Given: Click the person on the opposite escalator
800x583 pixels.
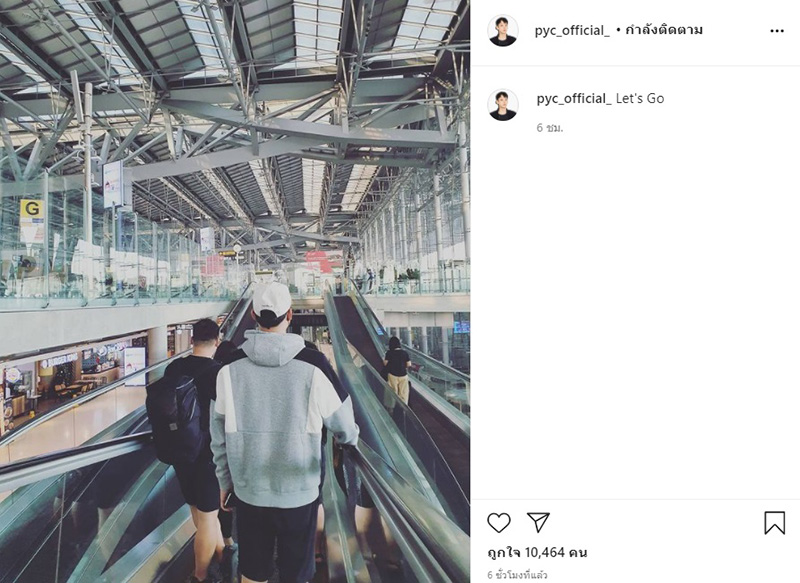Looking at the screenshot, I should tap(397, 370).
